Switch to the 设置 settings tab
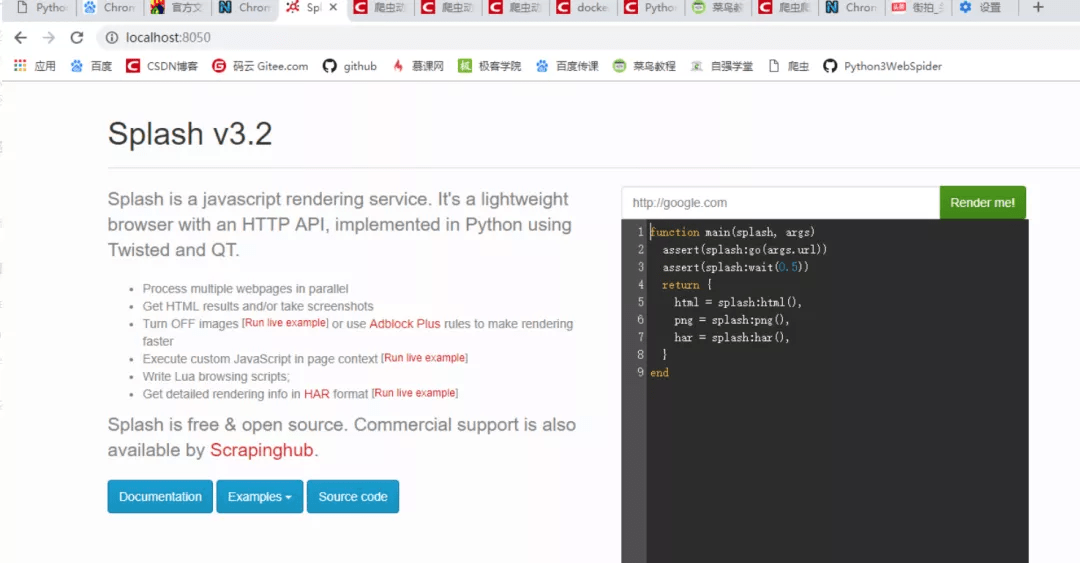The image size is (1080, 563). click(x=980, y=8)
